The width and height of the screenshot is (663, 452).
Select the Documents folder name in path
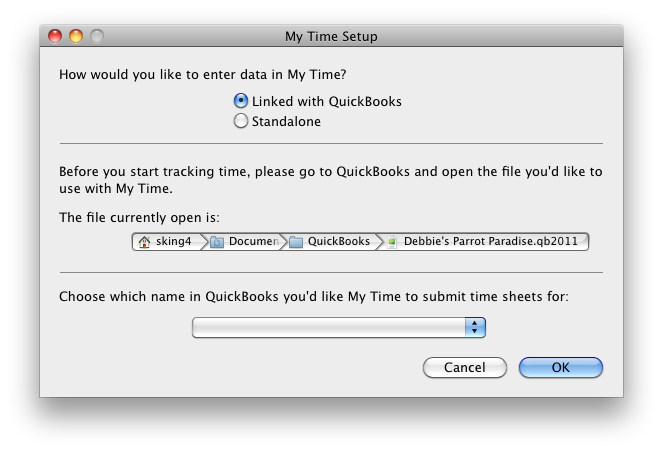coord(254,241)
